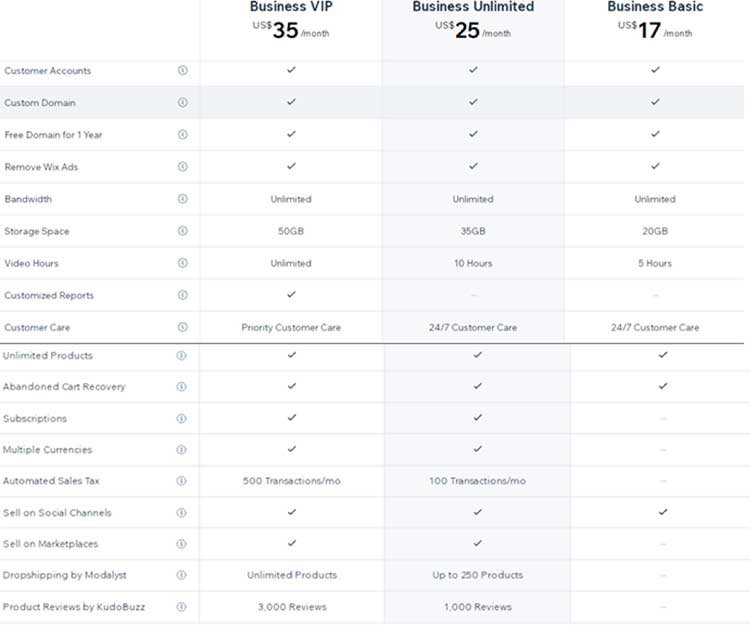
Task: Click the Priority Customer Care cell
Action: click(x=291, y=327)
